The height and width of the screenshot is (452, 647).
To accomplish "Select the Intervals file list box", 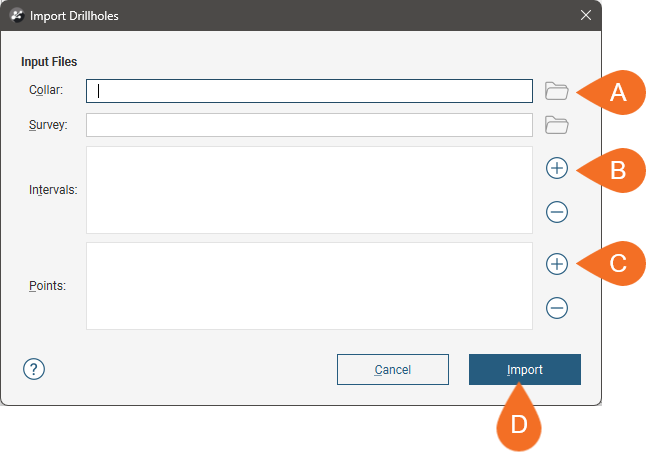I will click(309, 190).
